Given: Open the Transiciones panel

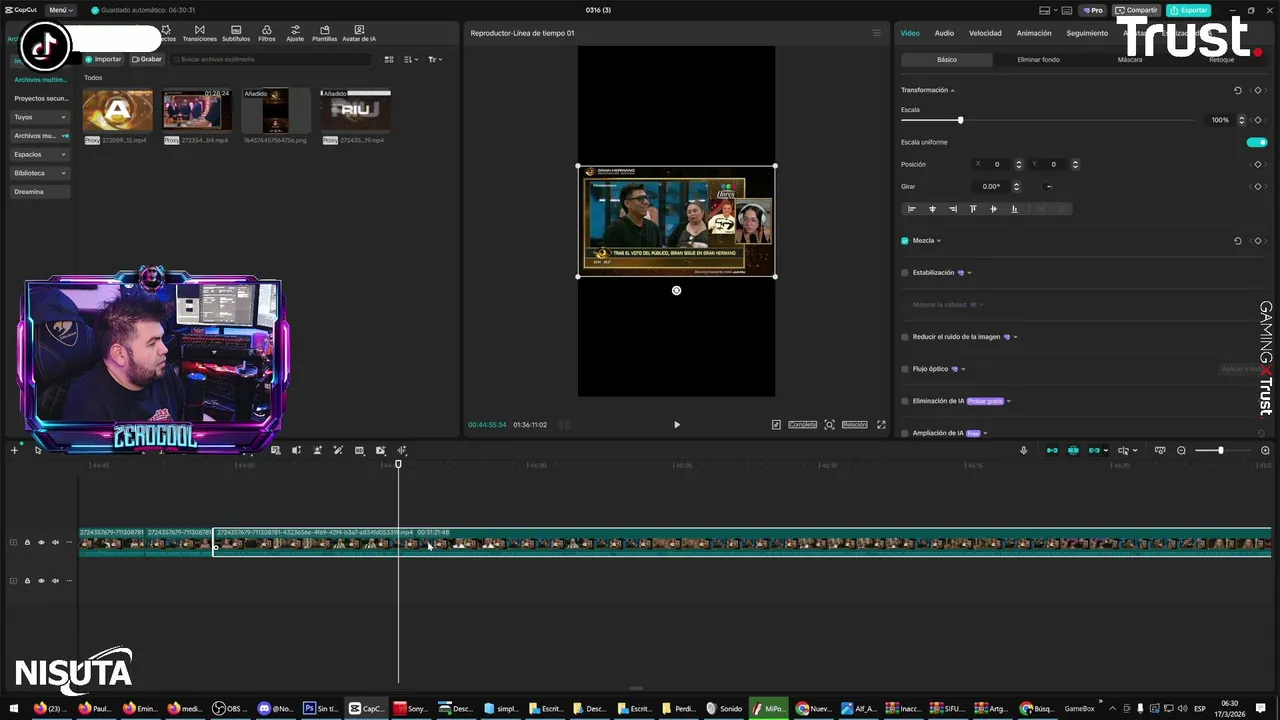Looking at the screenshot, I should click(x=199, y=33).
